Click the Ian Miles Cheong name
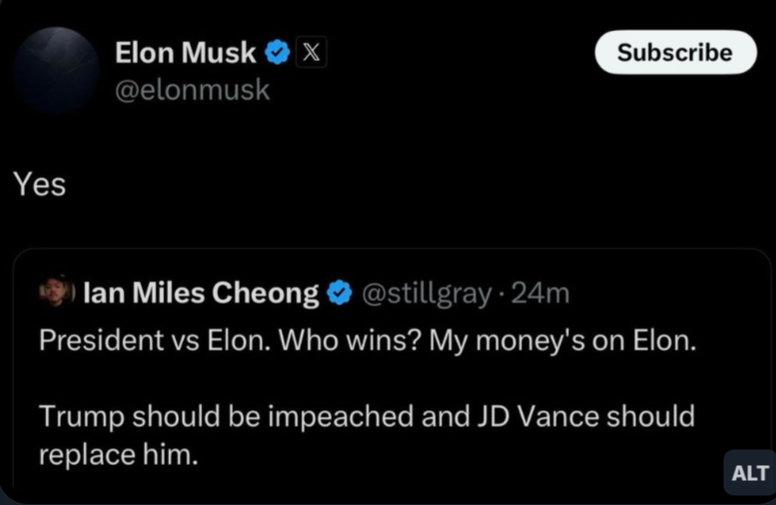 [x=200, y=293]
